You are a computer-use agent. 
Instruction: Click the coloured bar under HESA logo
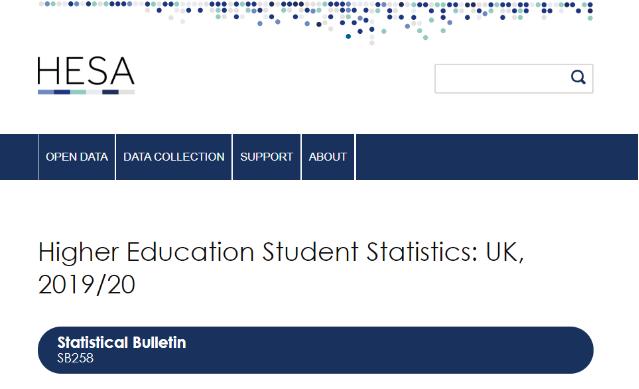(x=86, y=92)
